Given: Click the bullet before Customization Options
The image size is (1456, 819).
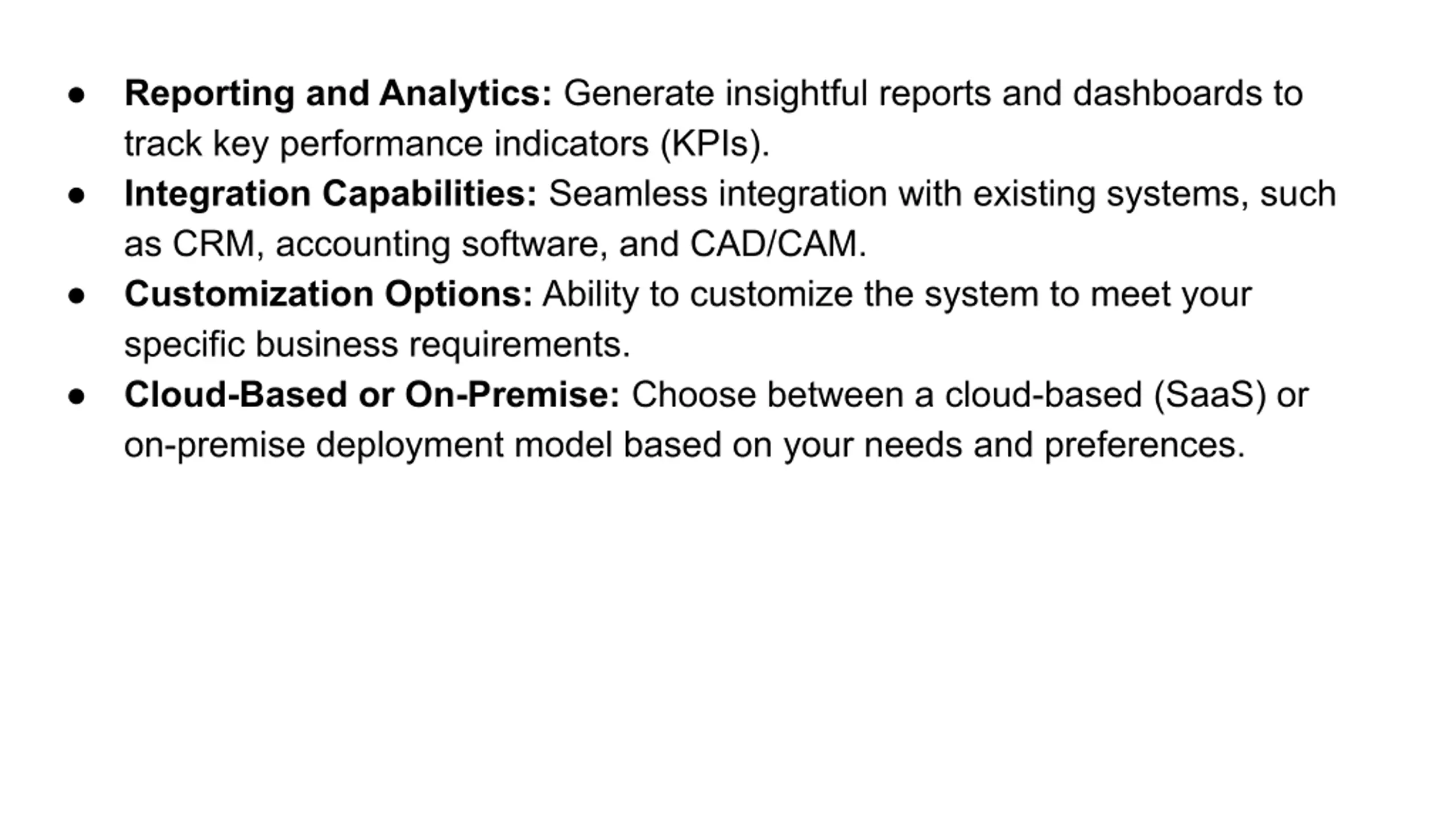Looking at the screenshot, I should 76,296.
